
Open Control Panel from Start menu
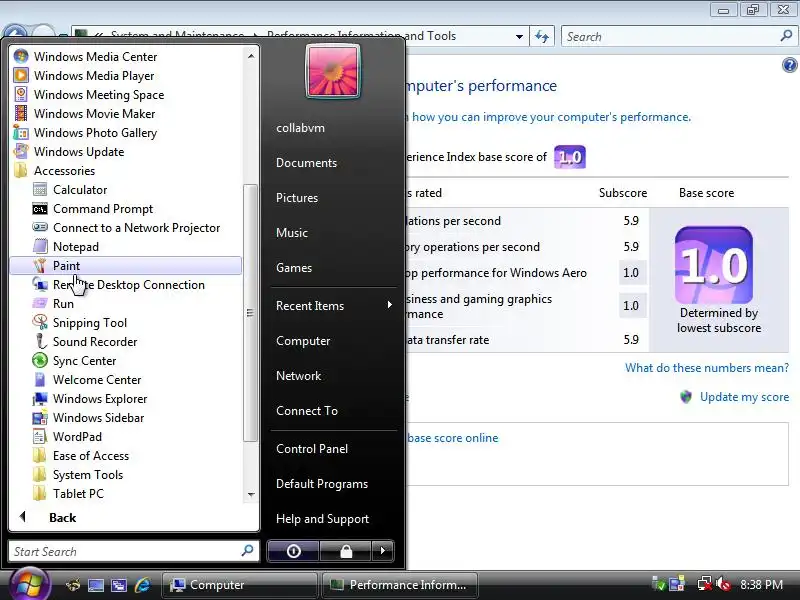(x=312, y=448)
